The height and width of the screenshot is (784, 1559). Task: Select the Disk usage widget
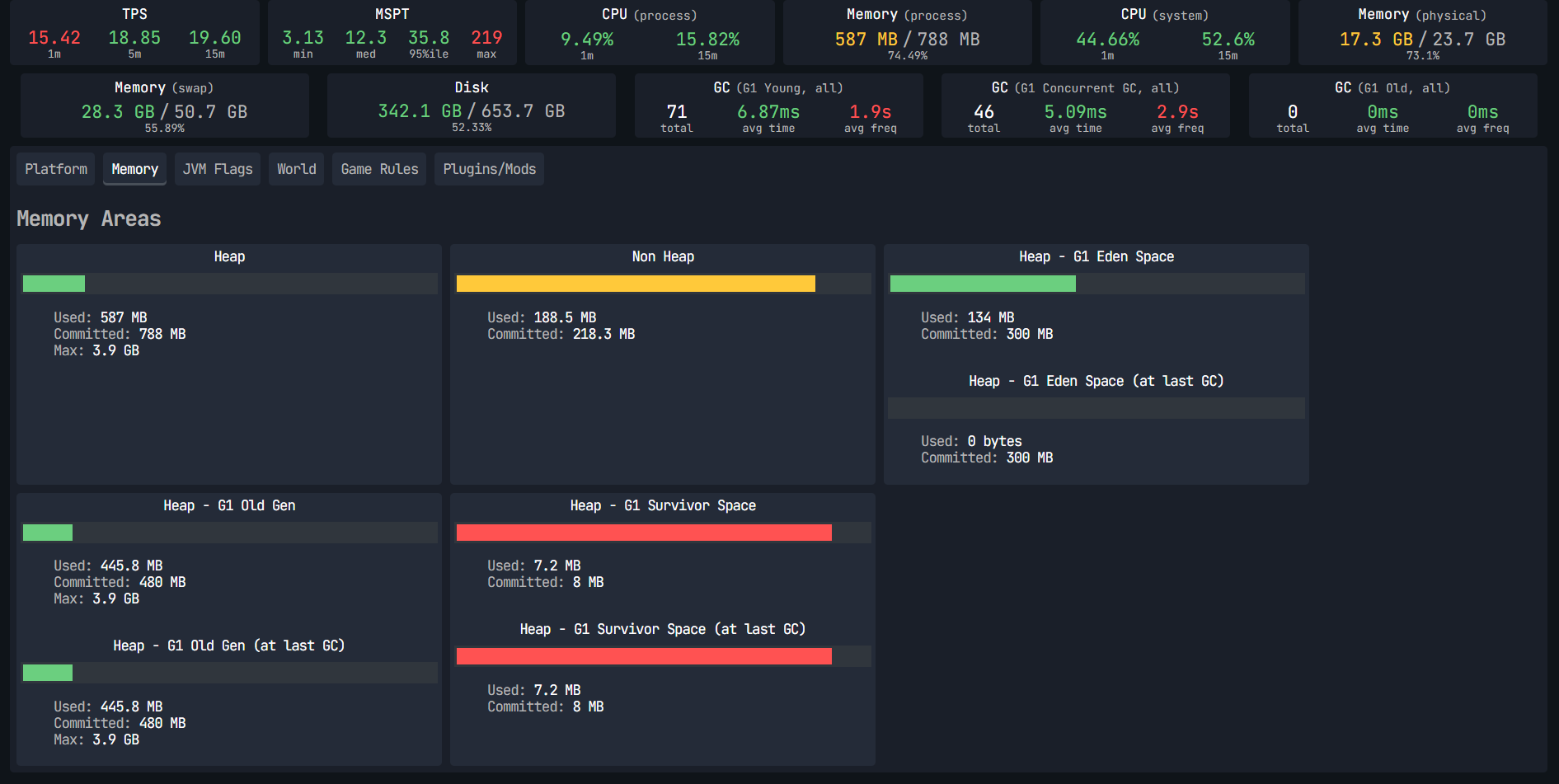click(x=472, y=106)
